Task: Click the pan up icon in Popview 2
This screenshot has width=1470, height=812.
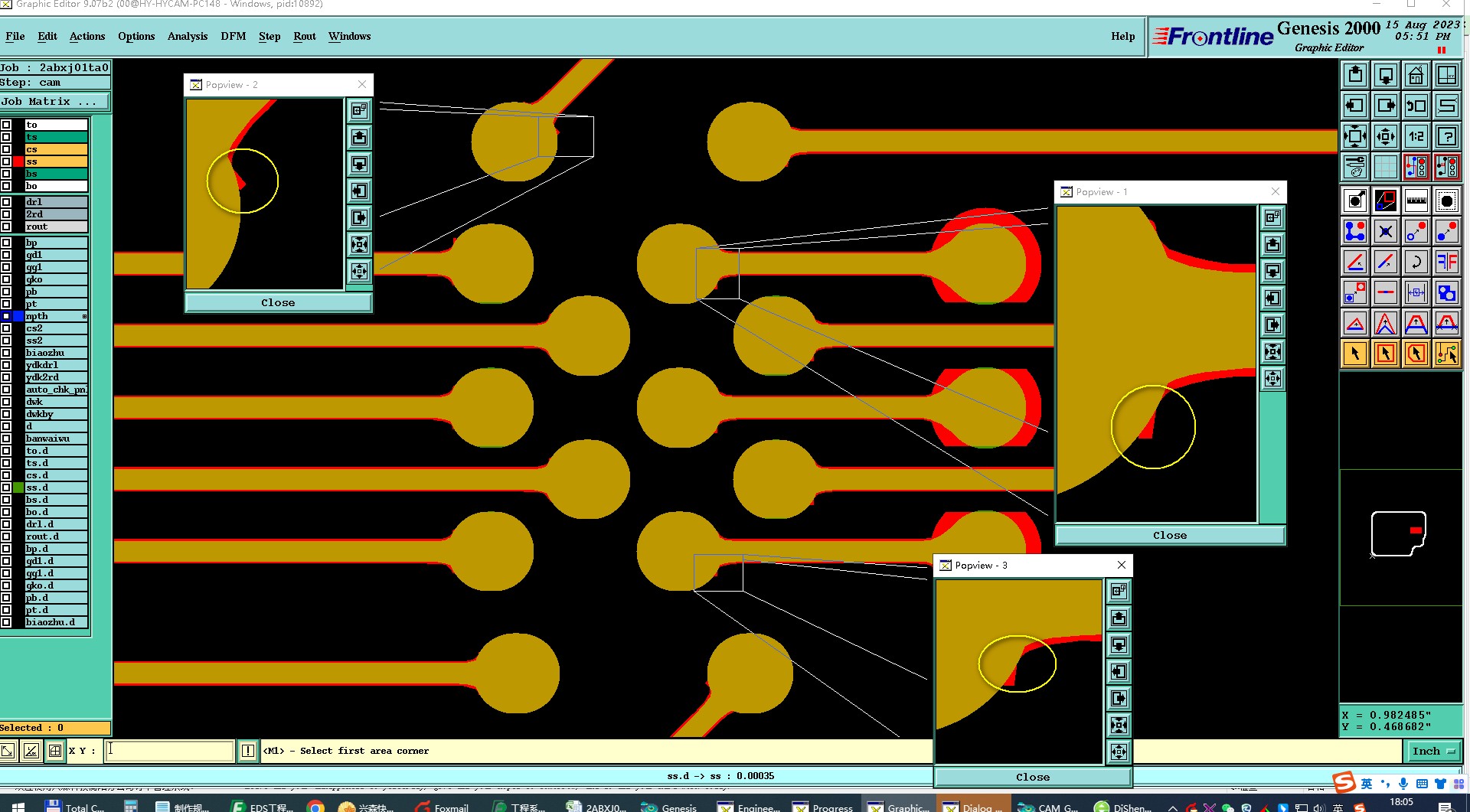Action: [x=359, y=137]
